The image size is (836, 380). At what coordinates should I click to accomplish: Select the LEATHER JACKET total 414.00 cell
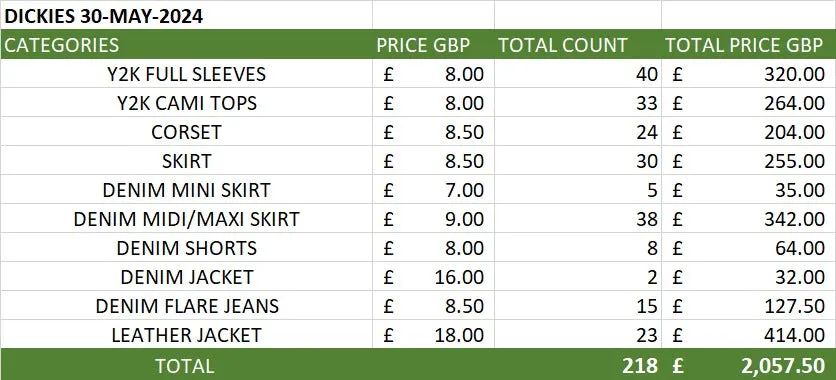(x=749, y=335)
